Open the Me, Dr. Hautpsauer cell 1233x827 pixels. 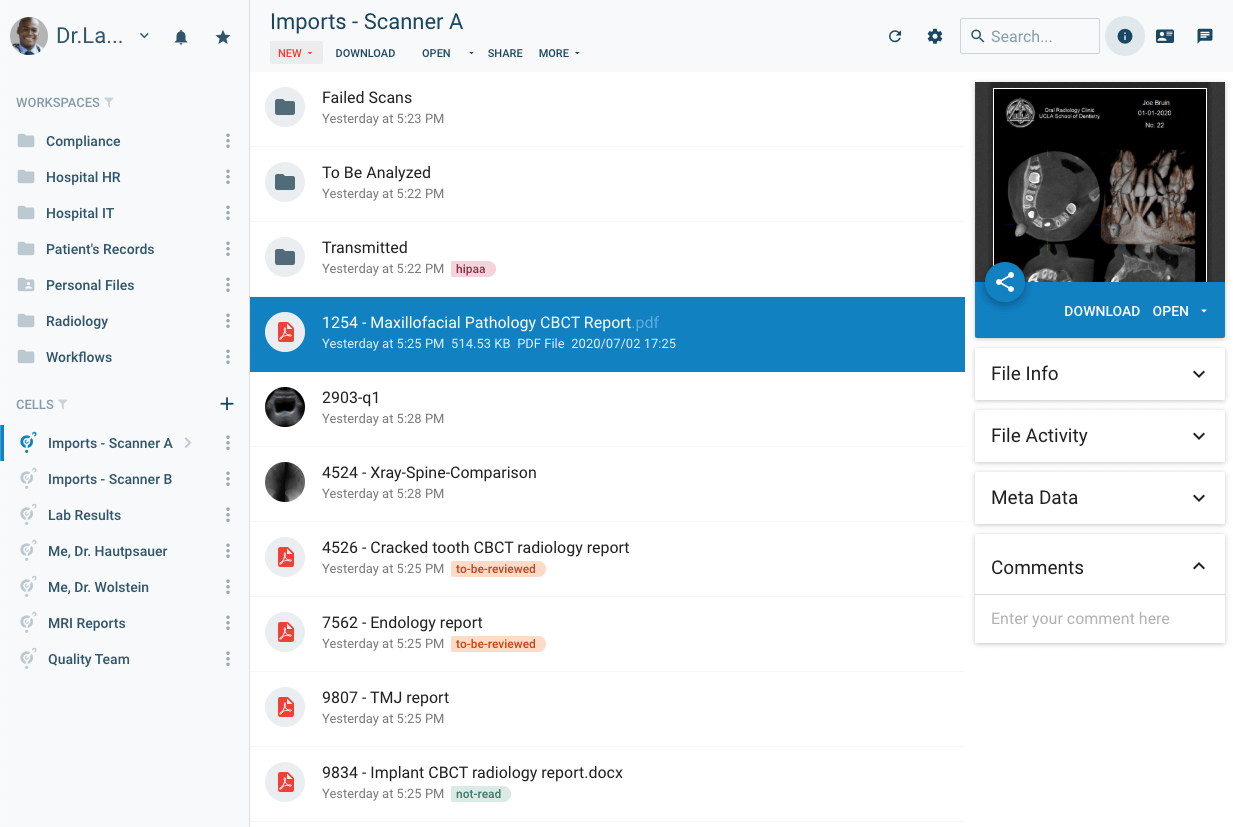click(107, 551)
